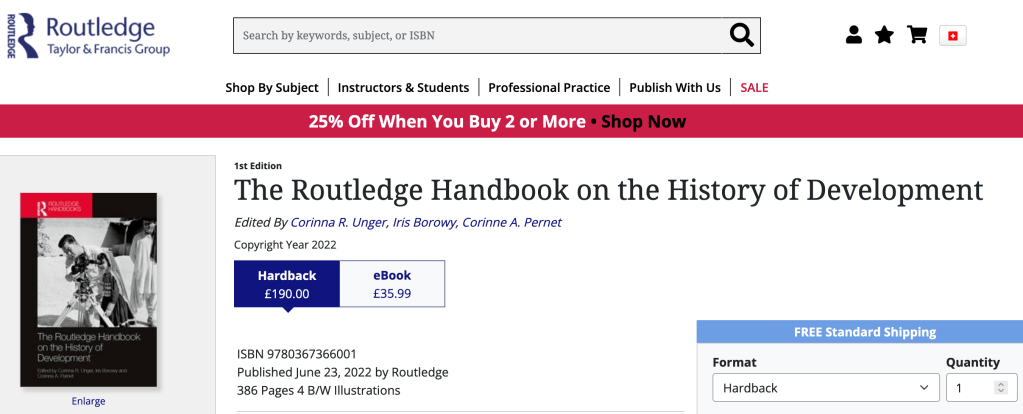The width and height of the screenshot is (1023, 414).
Task: Open editor Corinna R. Unger's page
Action: (x=338, y=222)
